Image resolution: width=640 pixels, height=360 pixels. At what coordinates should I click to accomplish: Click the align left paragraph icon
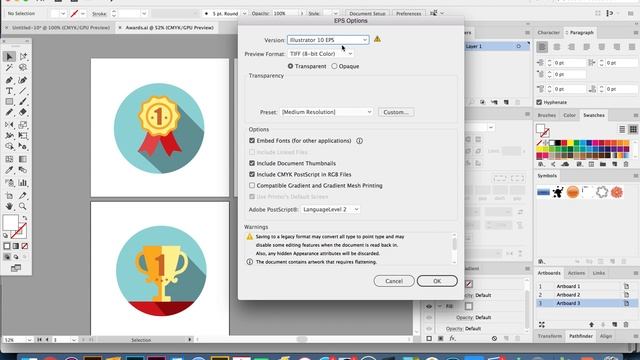(542, 47)
